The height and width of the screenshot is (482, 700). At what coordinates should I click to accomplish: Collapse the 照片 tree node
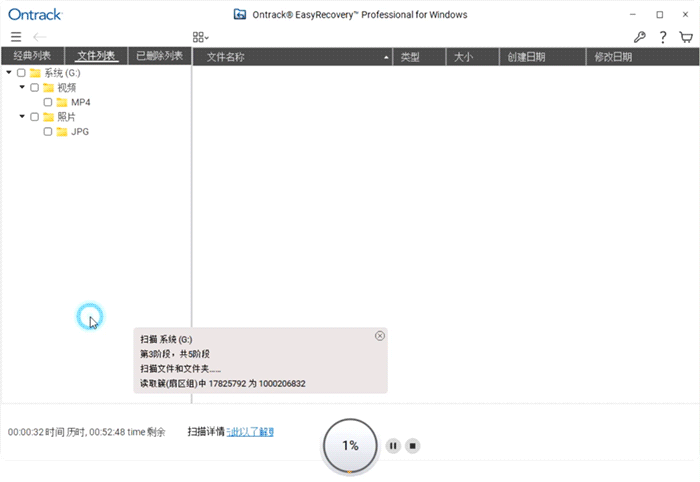[x=22, y=116]
